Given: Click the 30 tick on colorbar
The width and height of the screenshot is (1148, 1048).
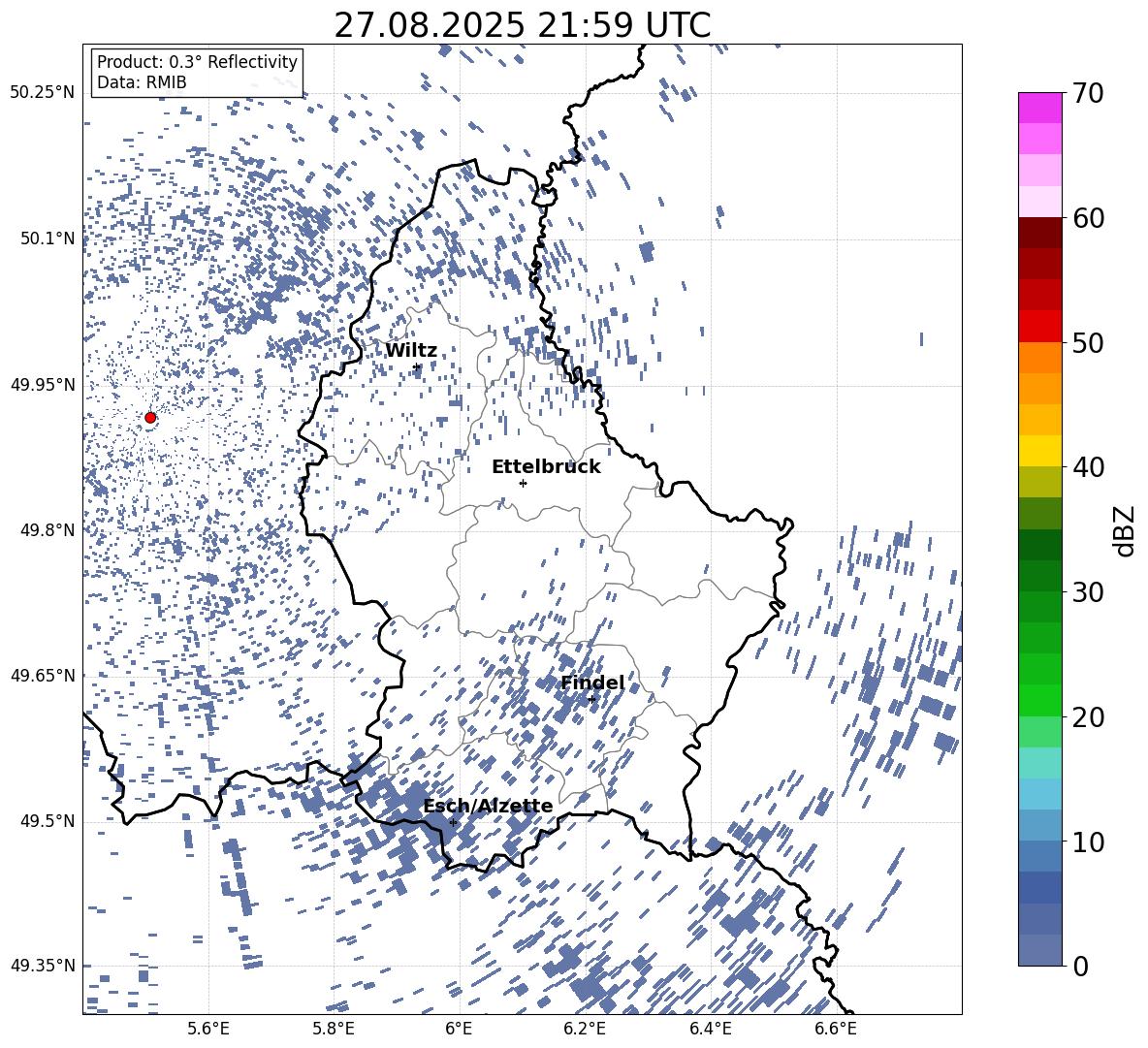Looking at the screenshot, I should [1089, 592].
